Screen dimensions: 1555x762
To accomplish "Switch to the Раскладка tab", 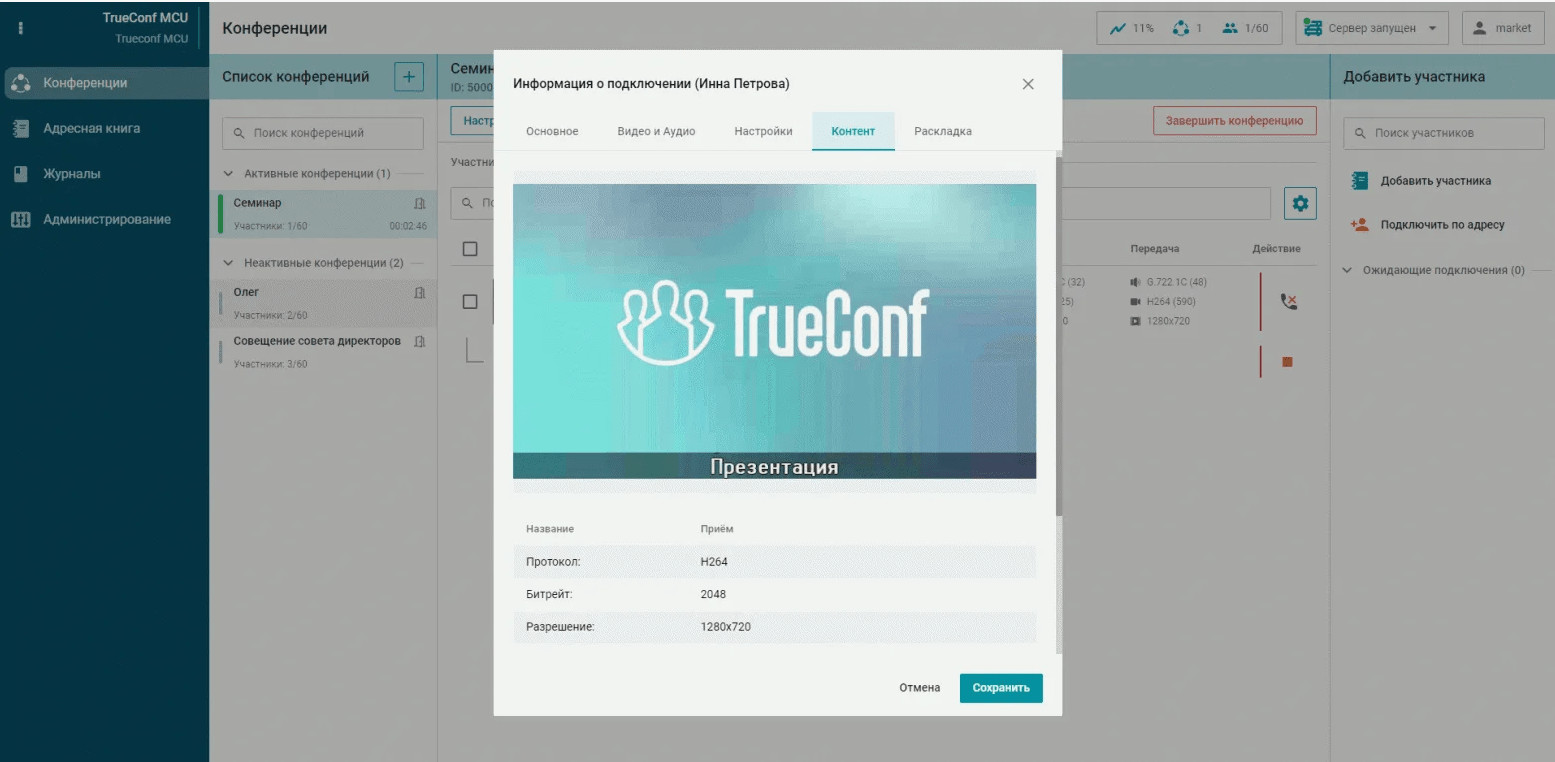I will (942, 131).
